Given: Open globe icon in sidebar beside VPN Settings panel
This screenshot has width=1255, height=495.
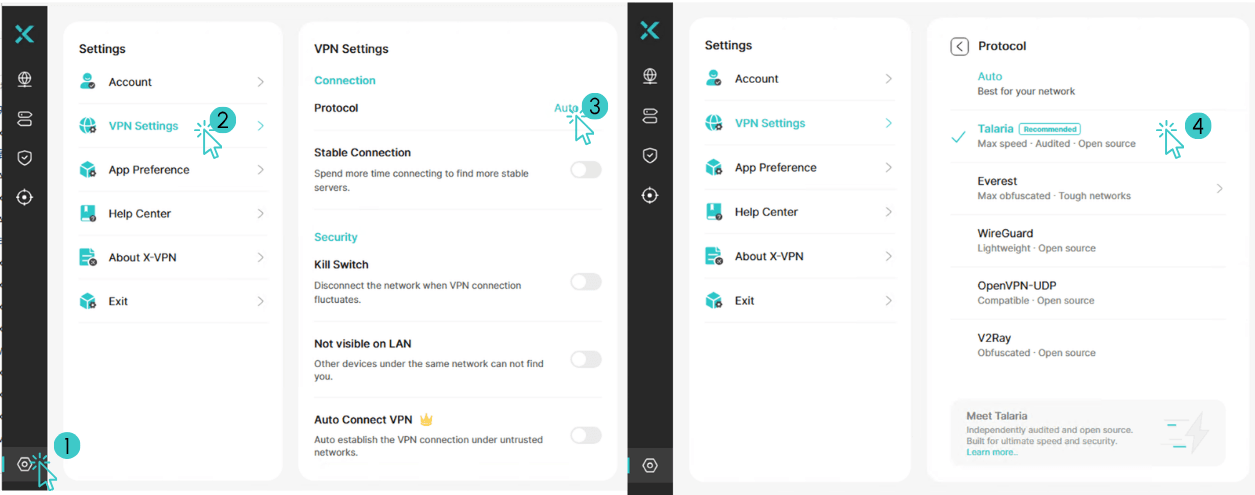Looking at the screenshot, I should click(25, 79).
